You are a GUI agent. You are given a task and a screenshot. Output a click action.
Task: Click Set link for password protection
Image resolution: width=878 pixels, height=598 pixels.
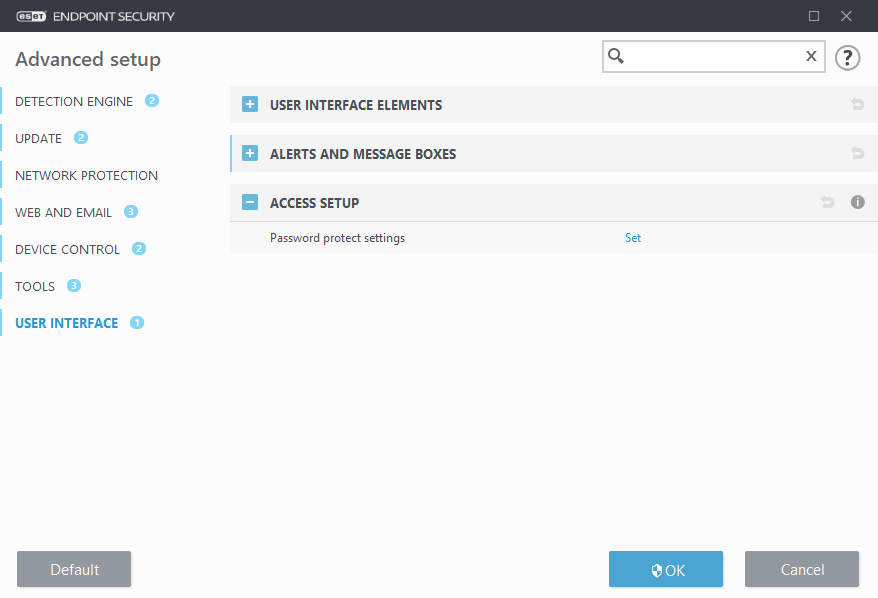(x=633, y=238)
